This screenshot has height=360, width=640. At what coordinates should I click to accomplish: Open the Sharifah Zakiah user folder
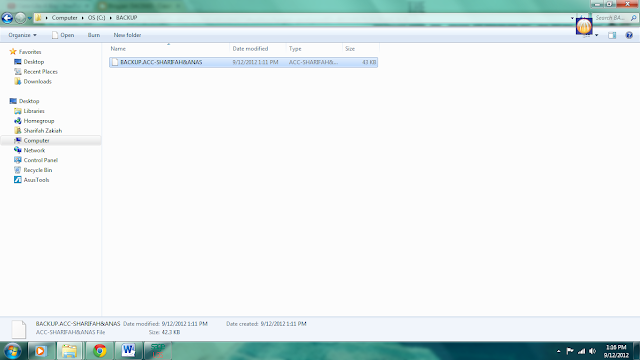point(42,131)
